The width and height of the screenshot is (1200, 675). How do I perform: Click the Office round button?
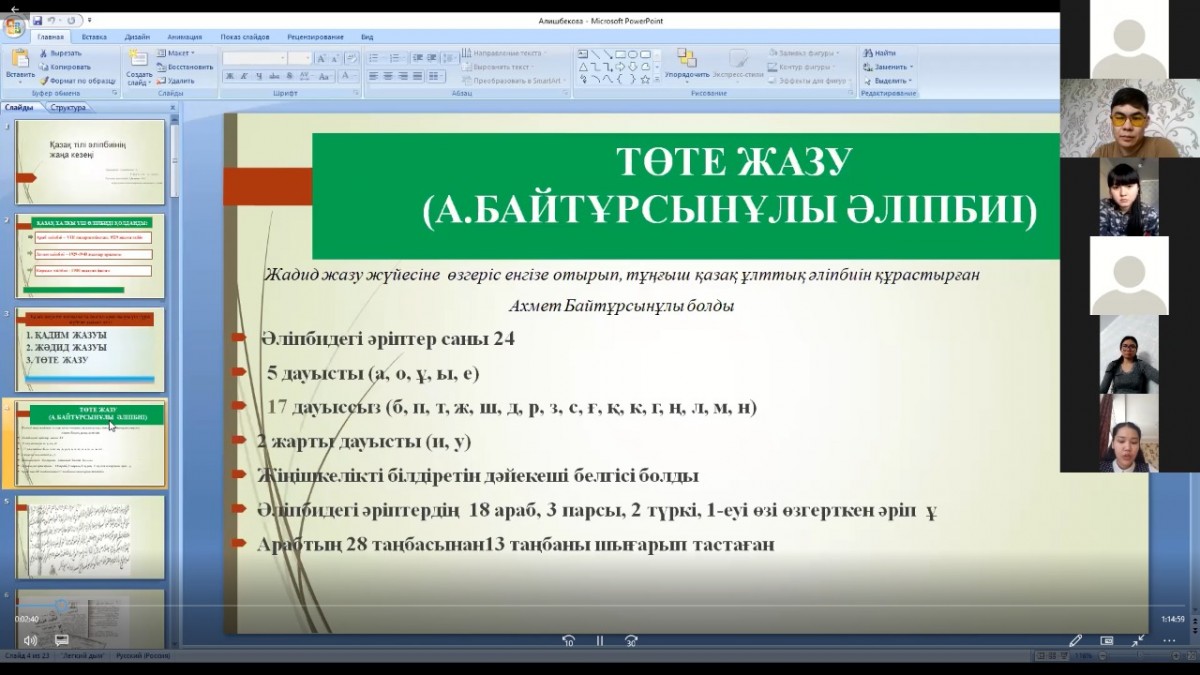[15, 28]
